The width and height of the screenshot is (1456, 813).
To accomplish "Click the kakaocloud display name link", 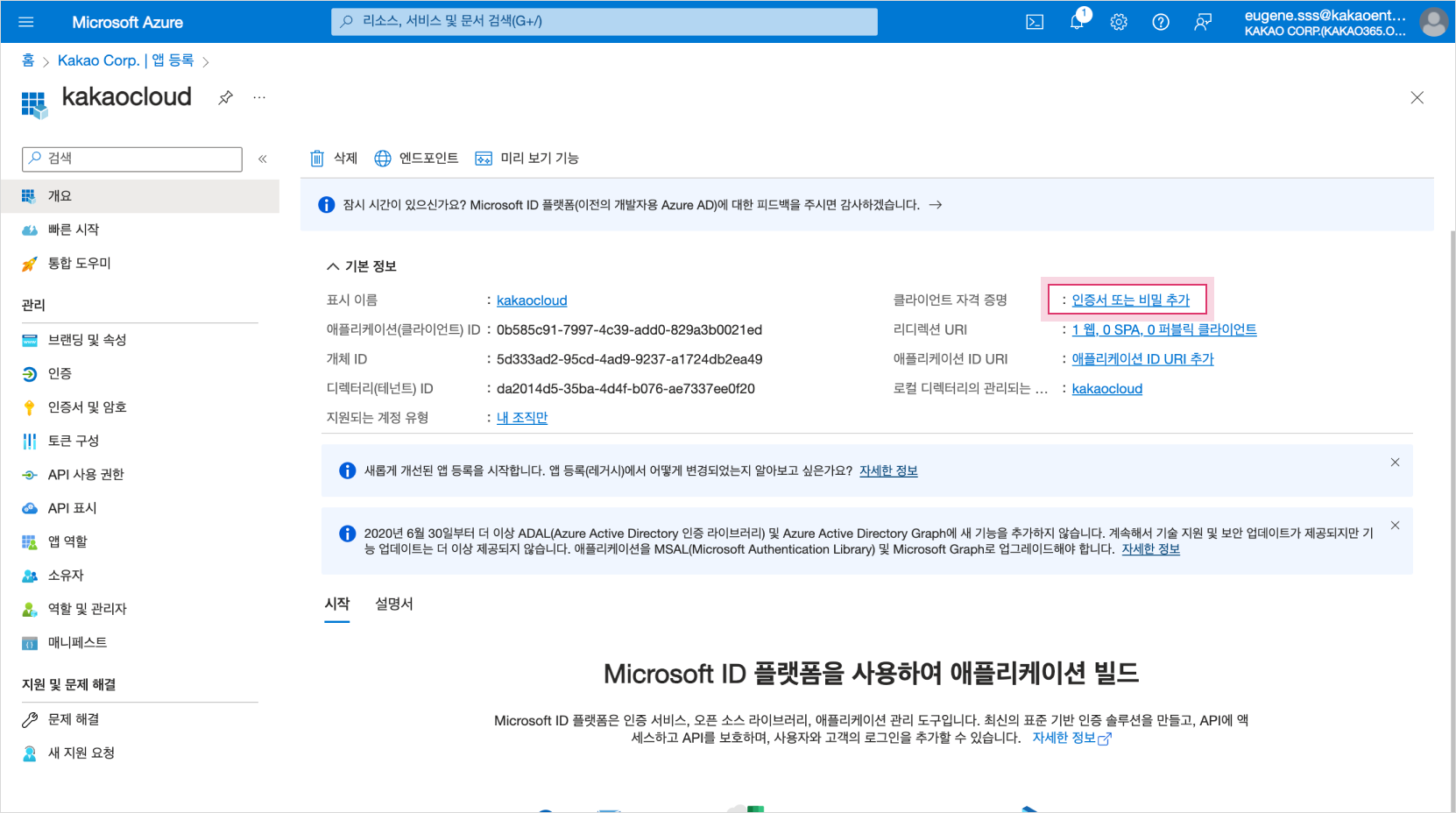I will (x=532, y=300).
